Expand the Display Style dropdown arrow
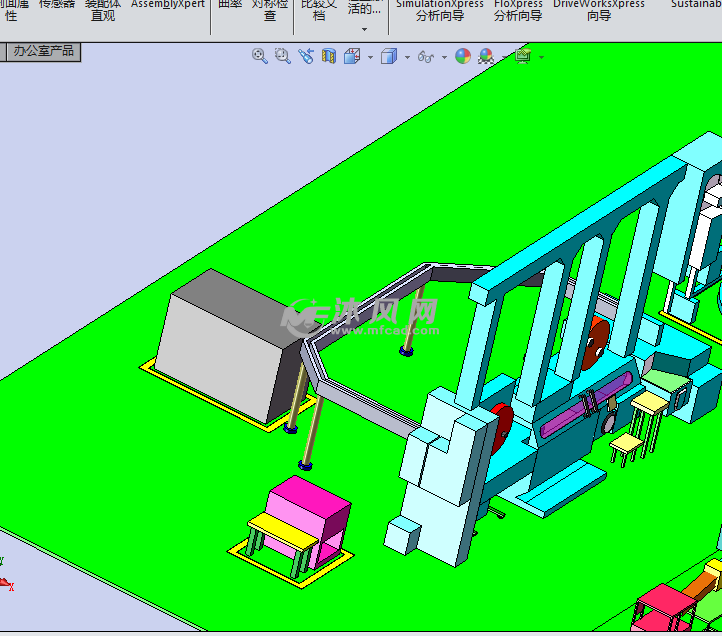The height and width of the screenshot is (636, 722). point(407,58)
